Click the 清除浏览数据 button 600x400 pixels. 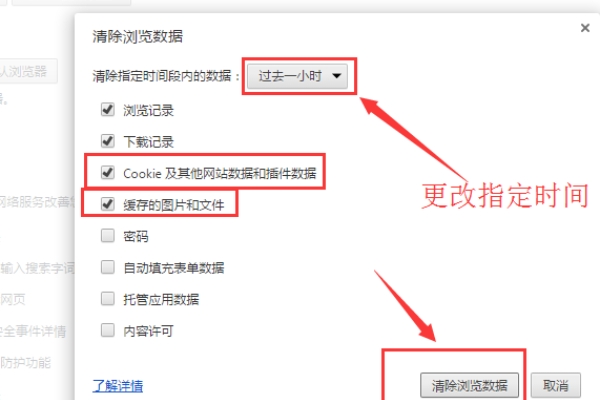pyautogui.click(x=470, y=385)
